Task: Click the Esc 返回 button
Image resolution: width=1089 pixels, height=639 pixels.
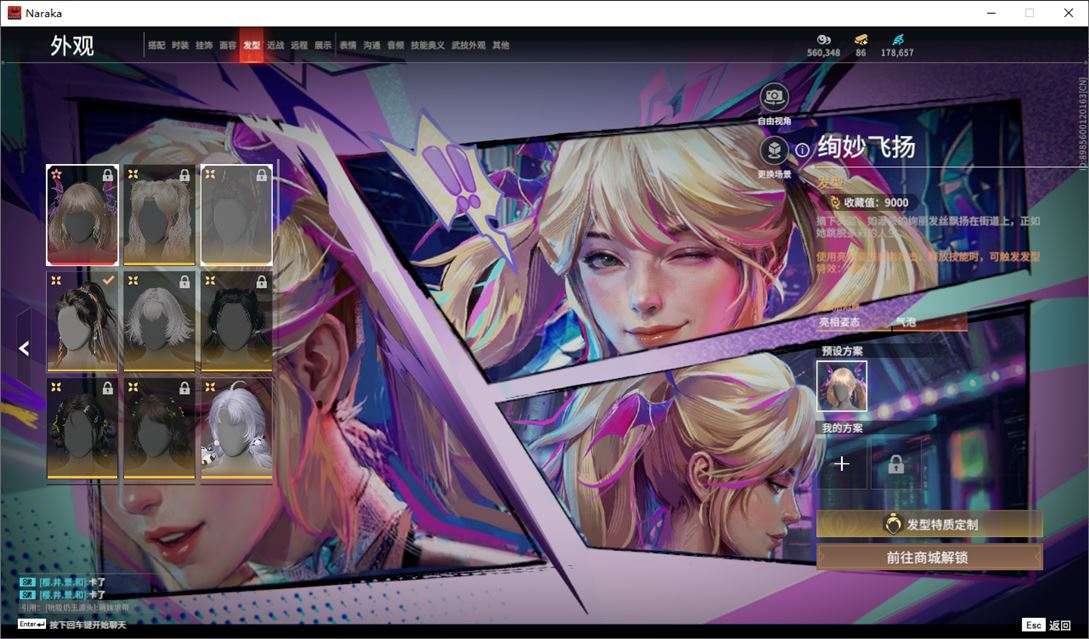Action: [1047, 625]
